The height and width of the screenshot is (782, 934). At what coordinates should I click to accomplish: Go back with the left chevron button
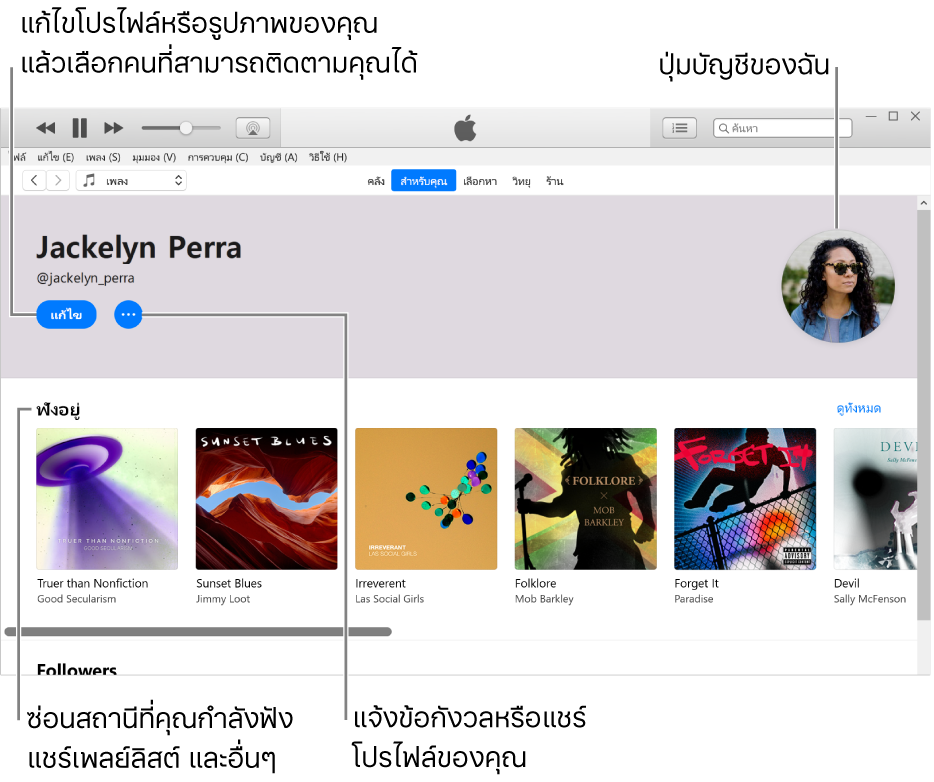(x=34, y=180)
